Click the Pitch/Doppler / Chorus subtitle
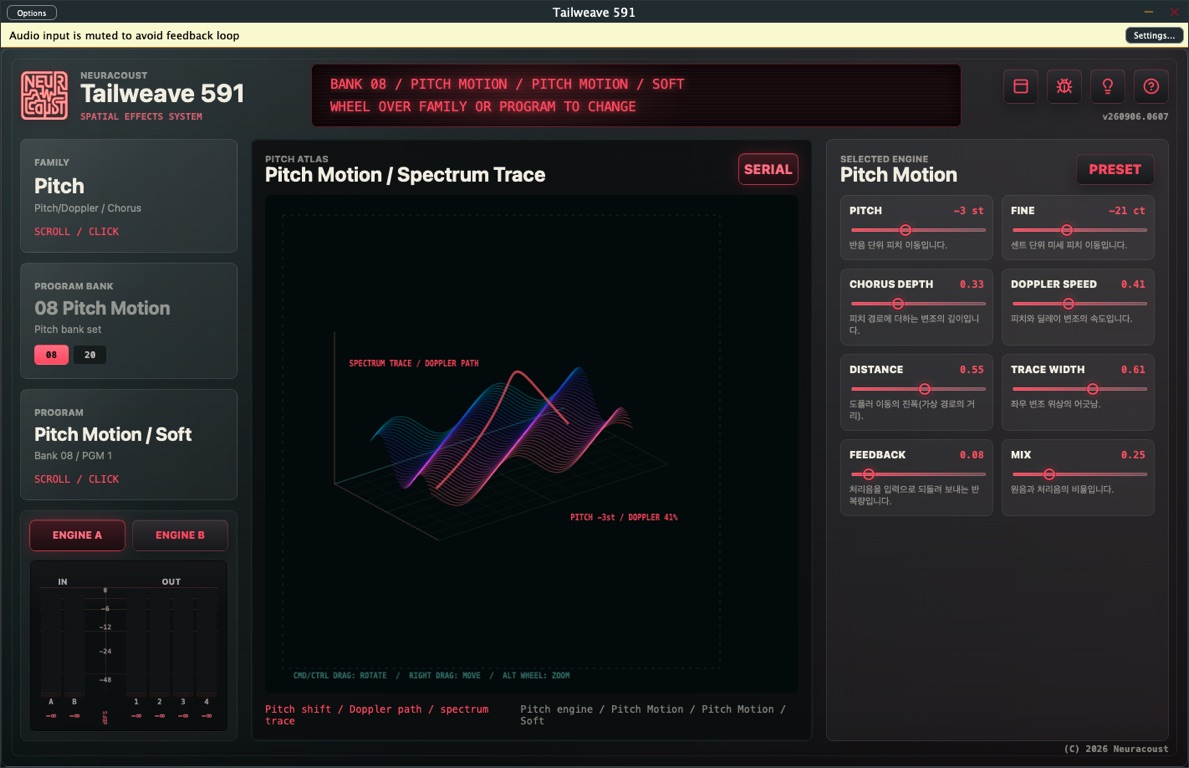The height and width of the screenshot is (768, 1189). point(87,208)
